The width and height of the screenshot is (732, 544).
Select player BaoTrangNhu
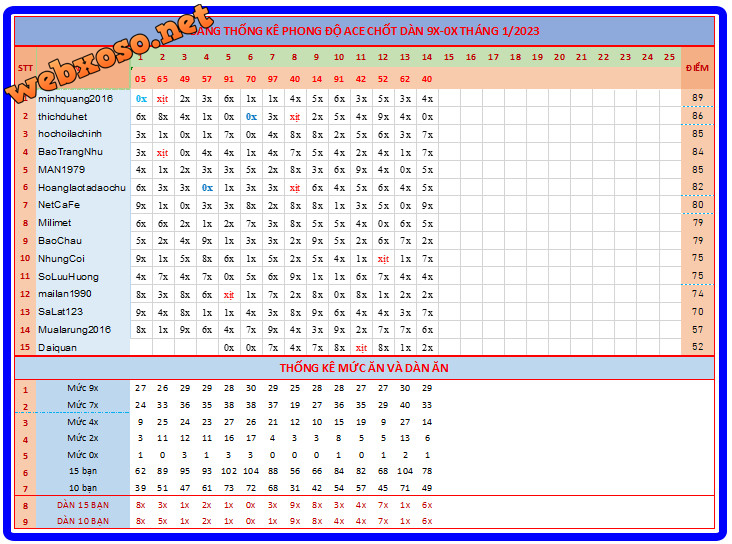[70, 152]
